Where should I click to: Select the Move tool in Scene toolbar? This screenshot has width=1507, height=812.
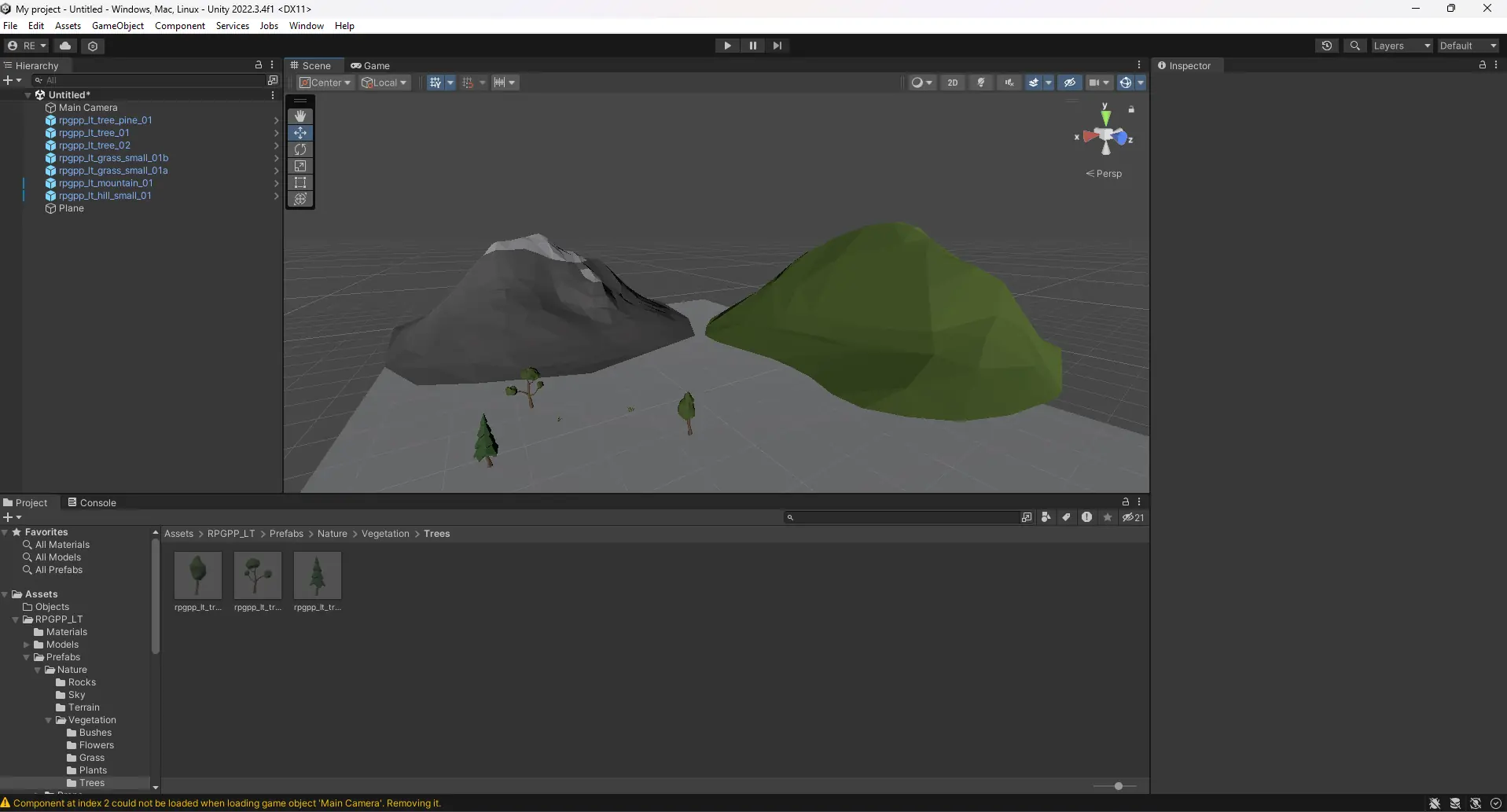pyautogui.click(x=300, y=133)
